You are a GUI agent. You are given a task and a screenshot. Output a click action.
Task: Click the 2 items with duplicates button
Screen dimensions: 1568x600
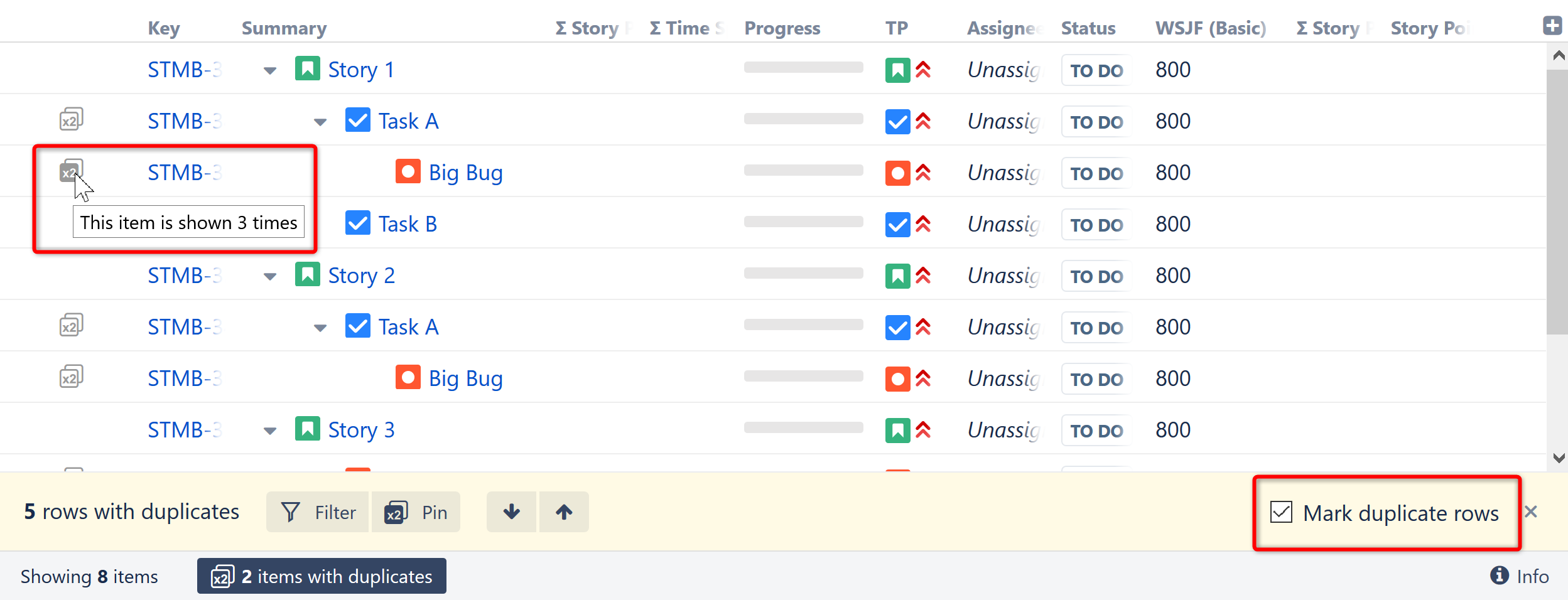322,576
